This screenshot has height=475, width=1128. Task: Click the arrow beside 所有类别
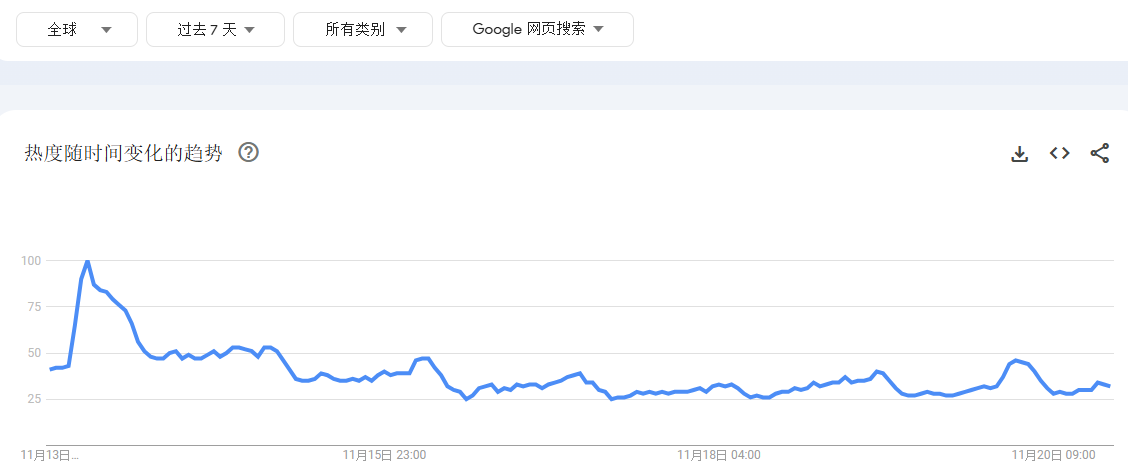point(401,30)
